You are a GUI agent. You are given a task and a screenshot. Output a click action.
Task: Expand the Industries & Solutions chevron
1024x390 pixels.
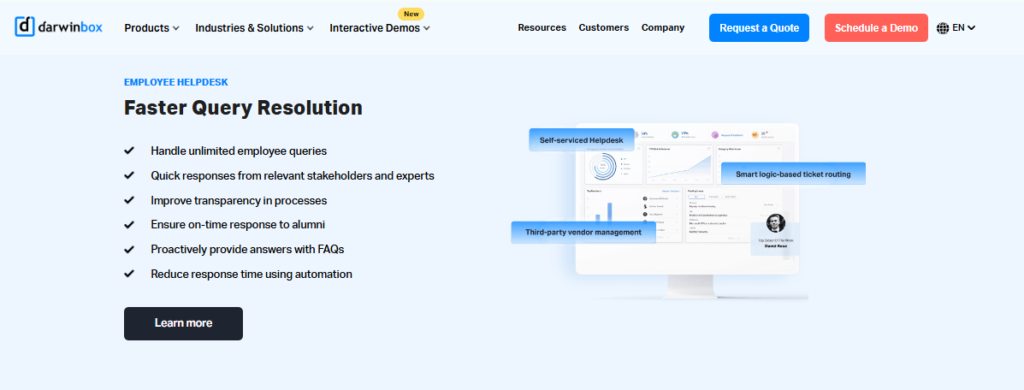[x=310, y=29]
